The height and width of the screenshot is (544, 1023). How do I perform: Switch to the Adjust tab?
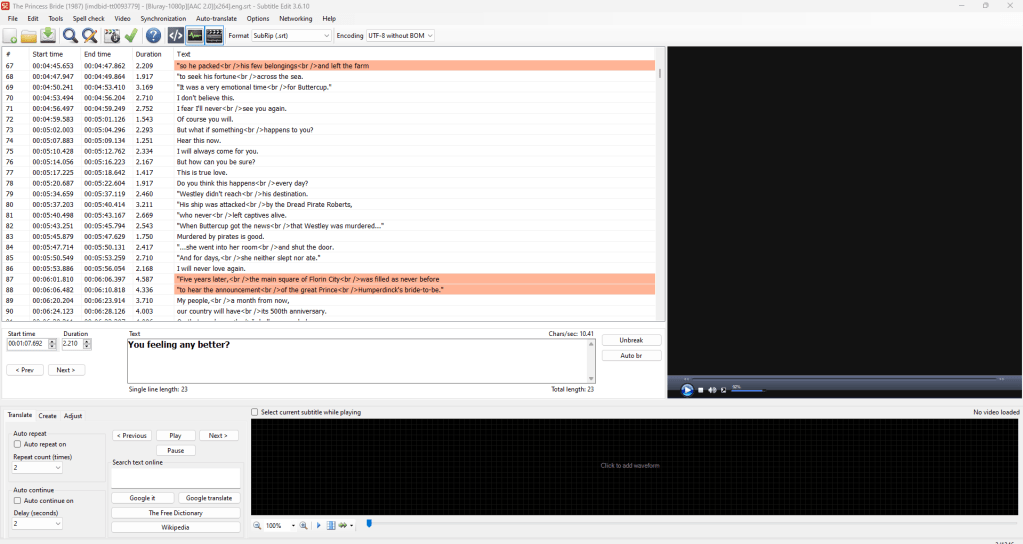click(73, 416)
